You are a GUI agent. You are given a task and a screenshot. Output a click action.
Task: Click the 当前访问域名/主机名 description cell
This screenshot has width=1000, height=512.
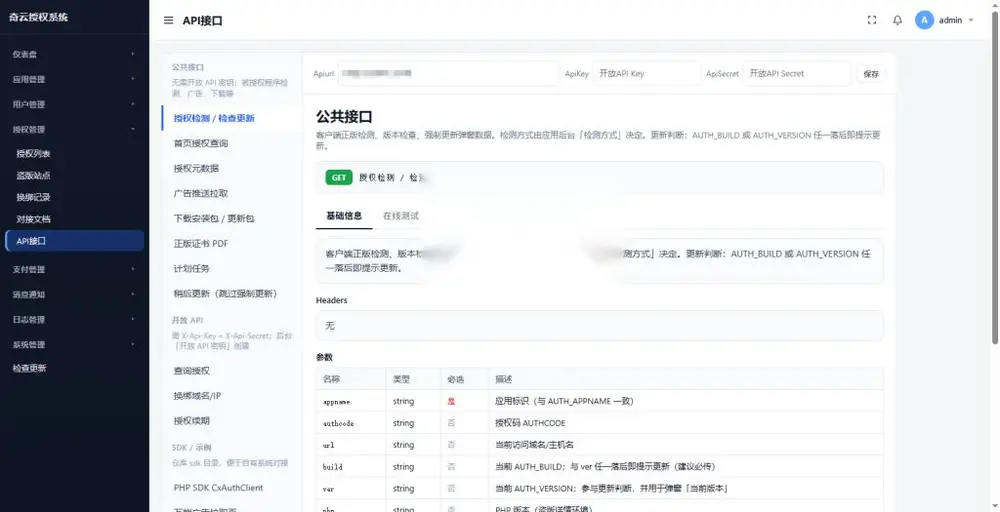[x=686, y=444]
